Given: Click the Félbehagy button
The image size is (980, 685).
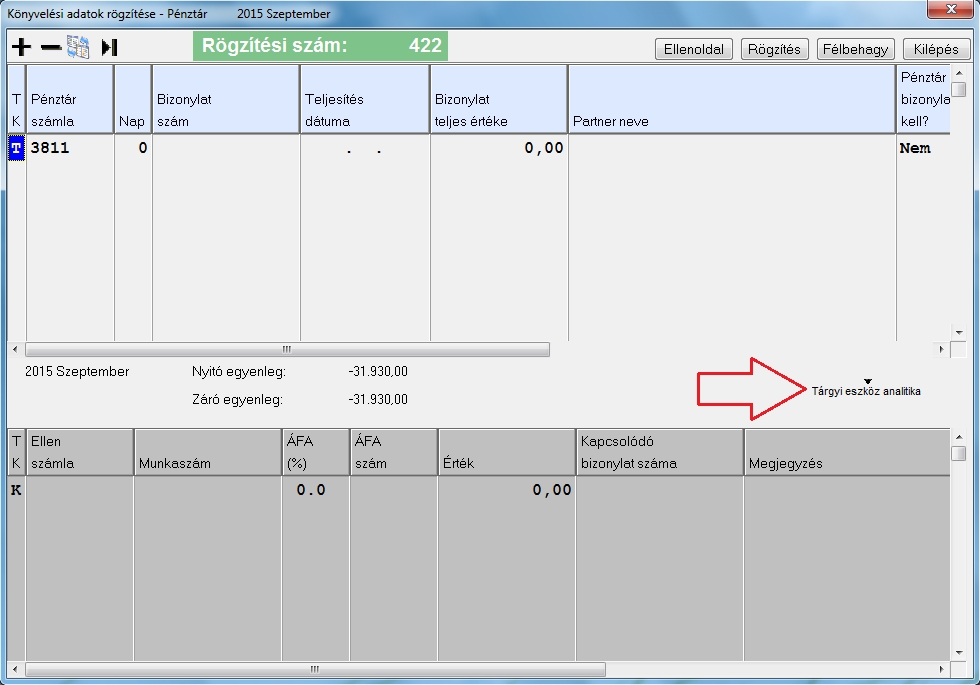Looking at the screenshot, I should click(x=856, y=49).
